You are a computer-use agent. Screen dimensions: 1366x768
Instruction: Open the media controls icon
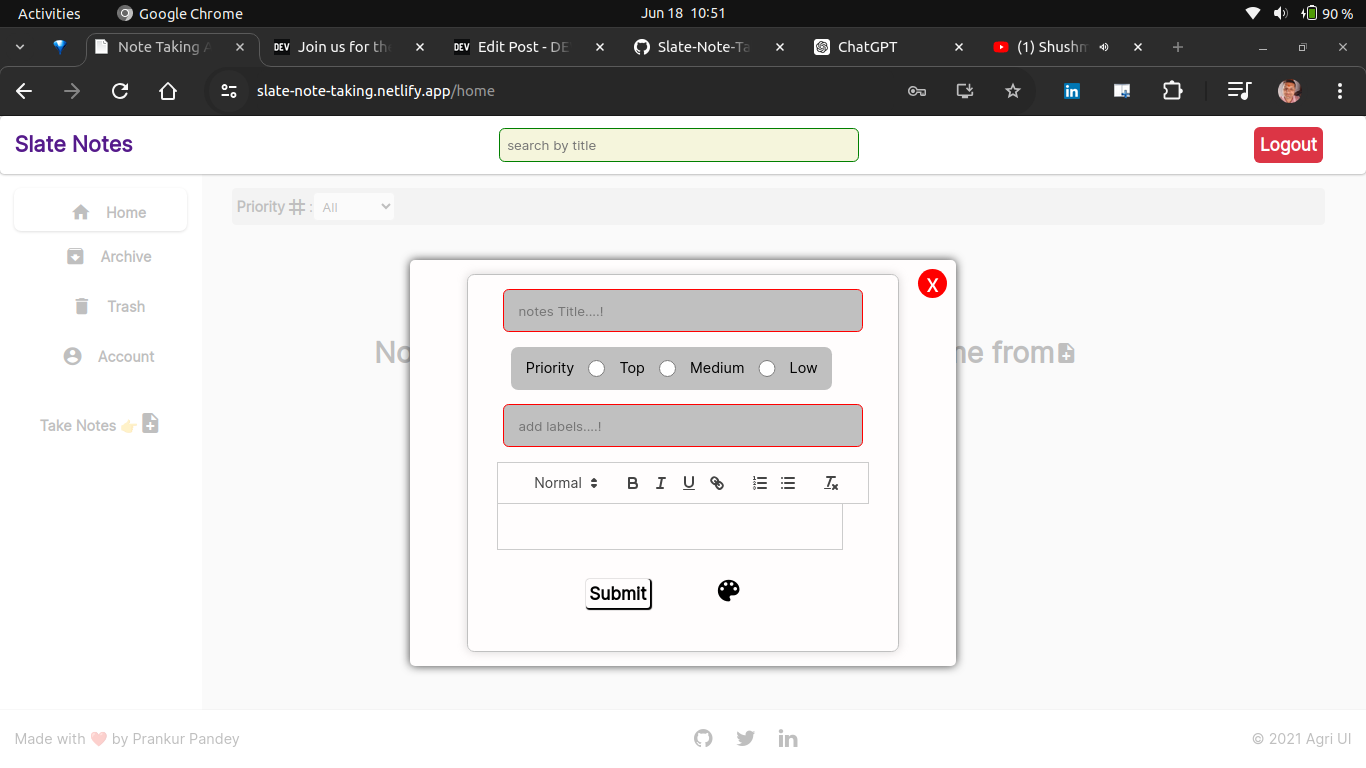(x=1239, y=91)
